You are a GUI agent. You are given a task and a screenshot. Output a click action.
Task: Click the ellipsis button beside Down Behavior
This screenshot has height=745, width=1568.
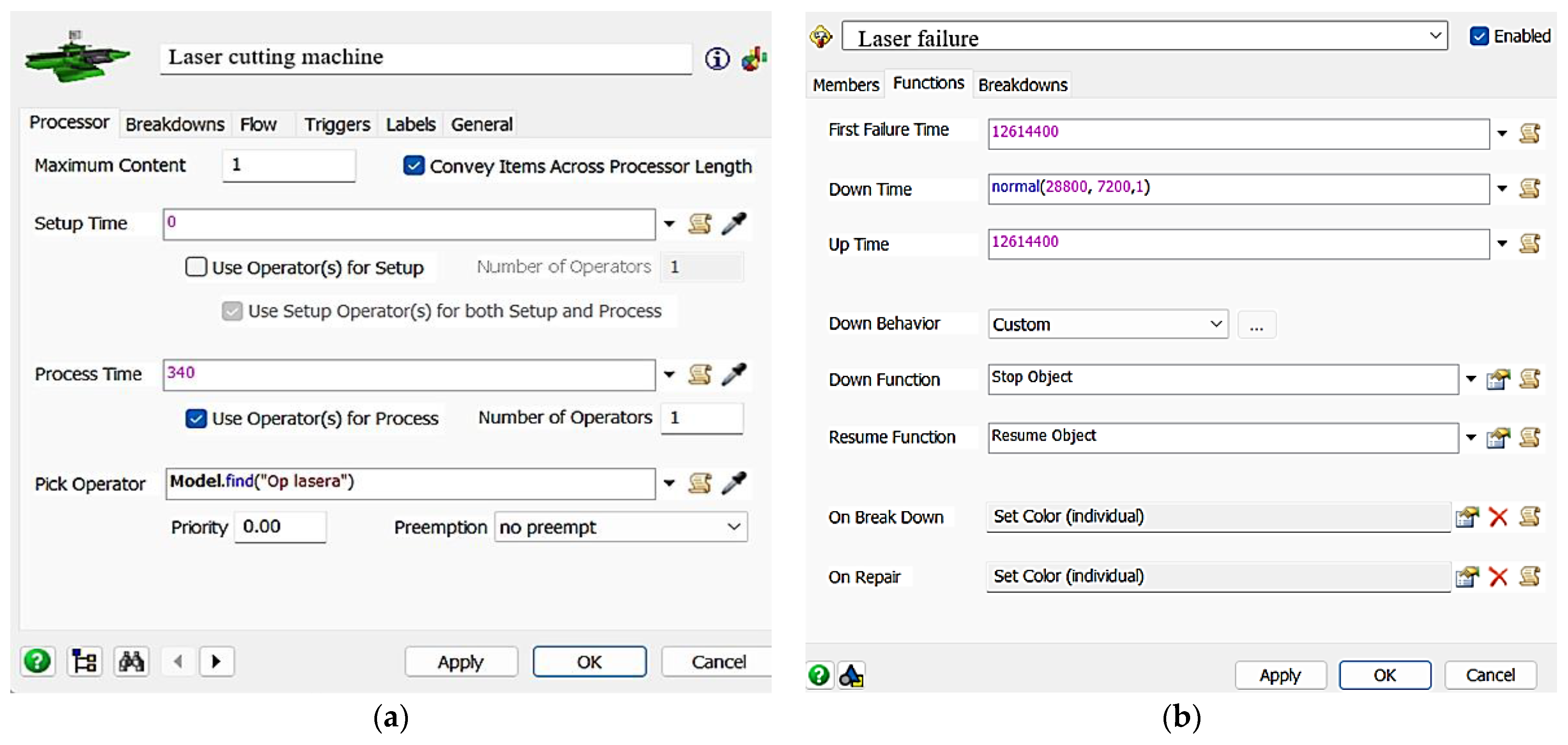click(x=1256, y=325)
